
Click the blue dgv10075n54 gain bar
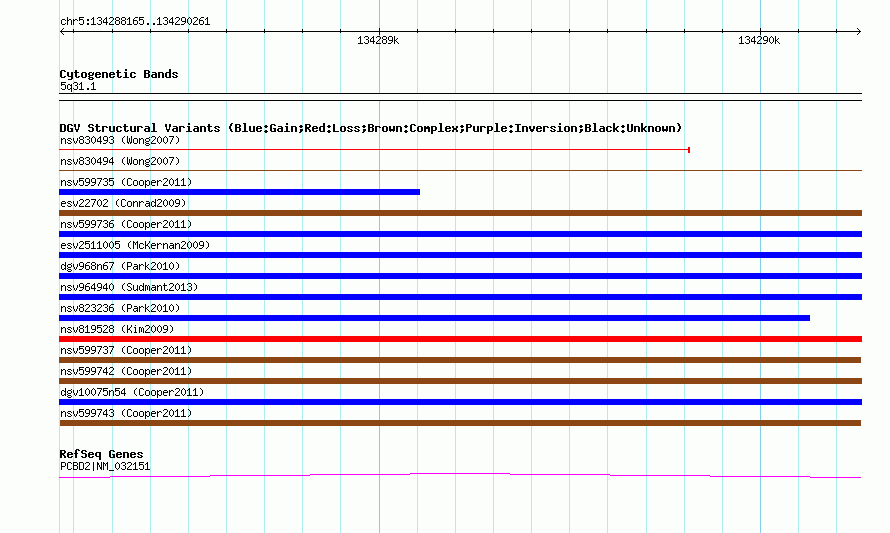click(x=460, y=402)
